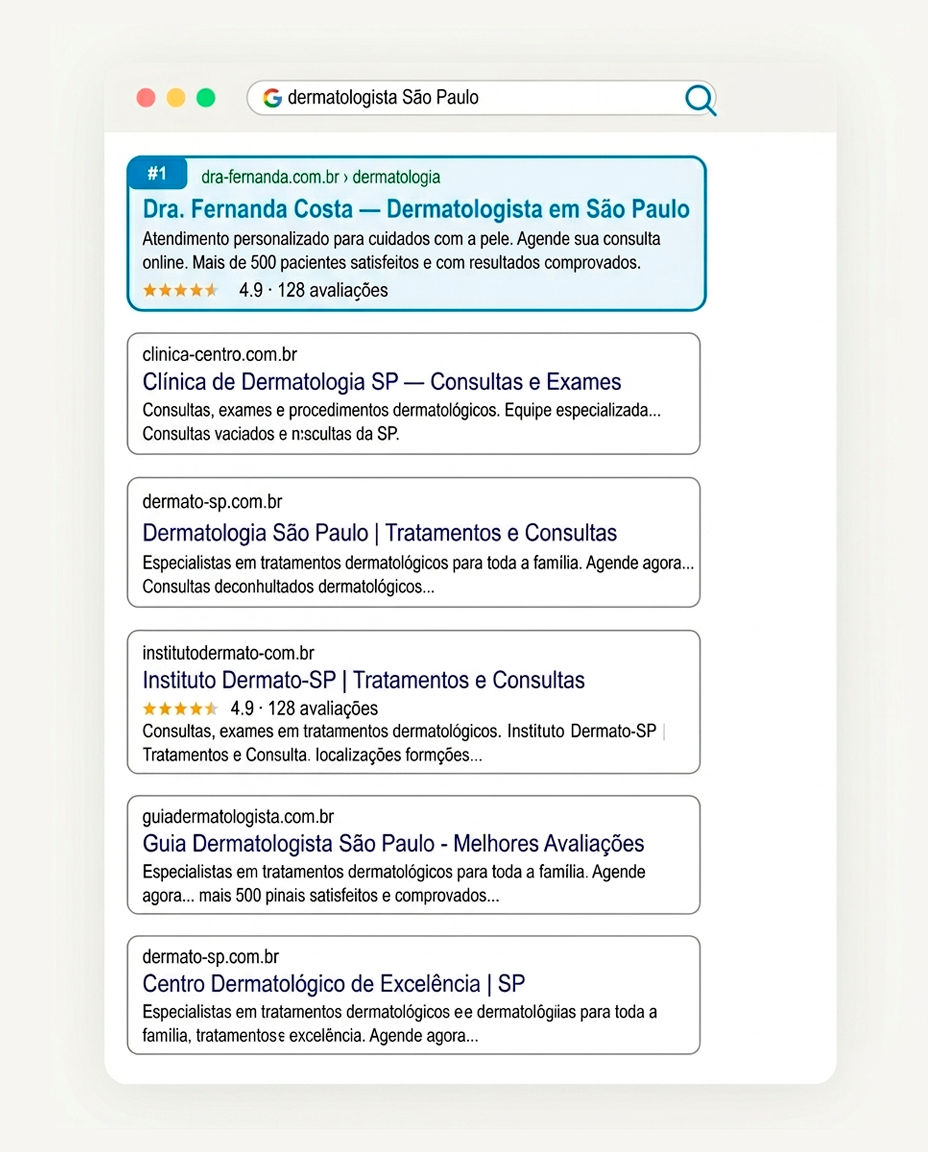Viewport: 928px width, 1152px height.
Task: Click the magnifying glass search icon
Action: 700,99
